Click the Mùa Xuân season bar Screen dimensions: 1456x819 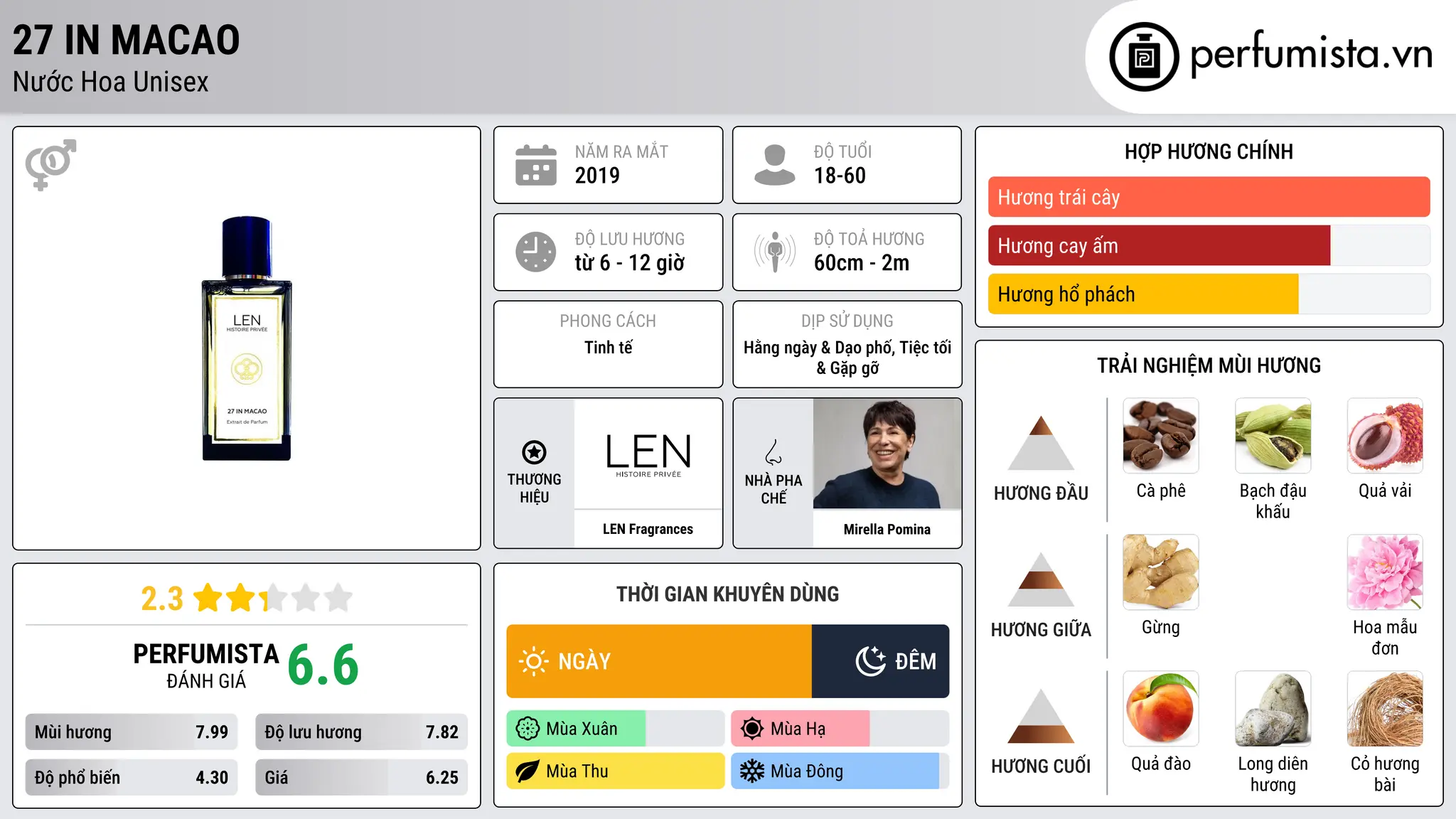615,729
